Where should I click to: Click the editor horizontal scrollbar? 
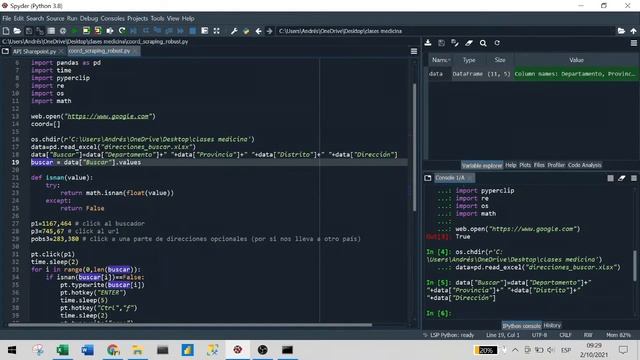coord(190,325)
